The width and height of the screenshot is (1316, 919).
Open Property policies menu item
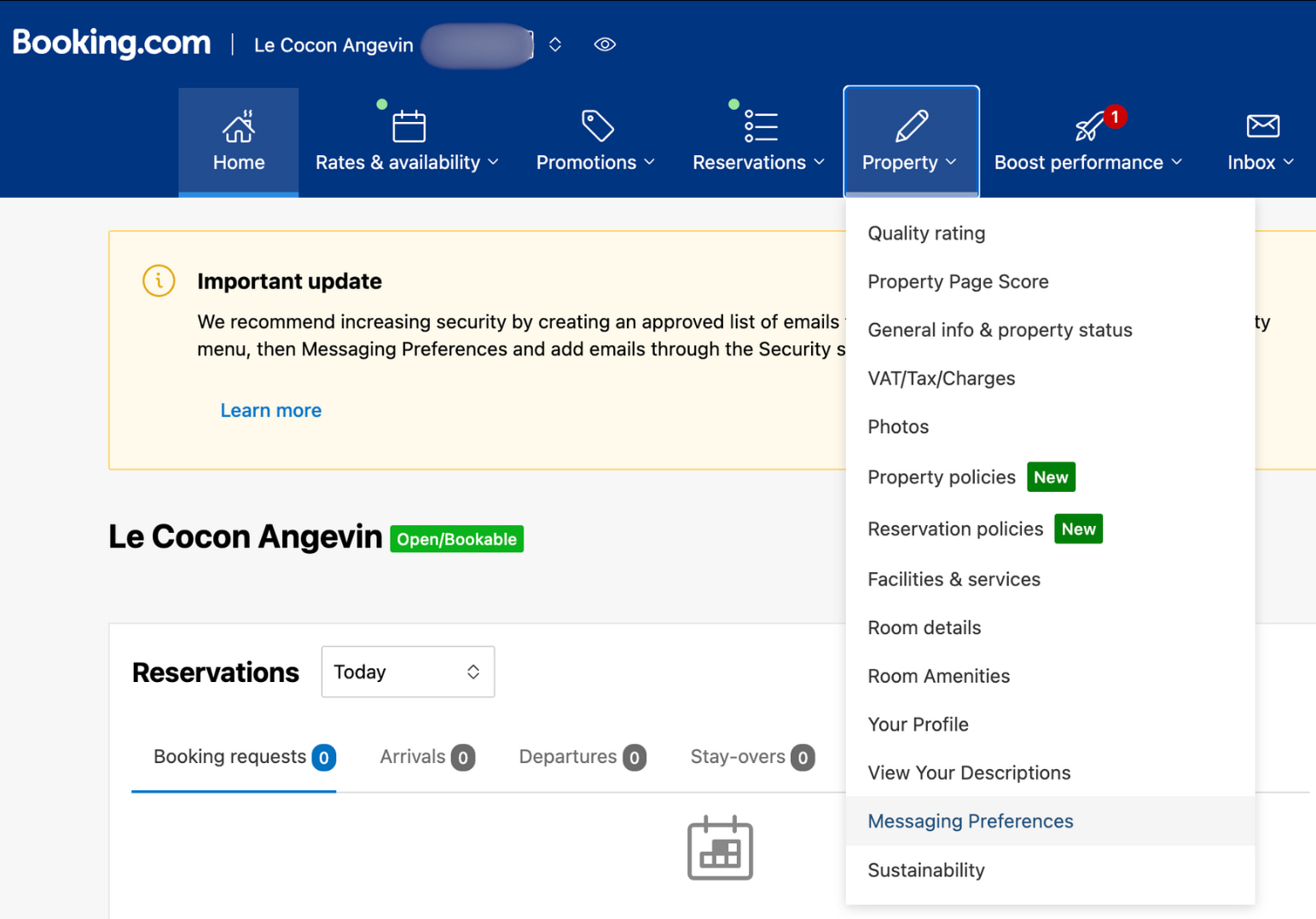[x=1050, y=477]
